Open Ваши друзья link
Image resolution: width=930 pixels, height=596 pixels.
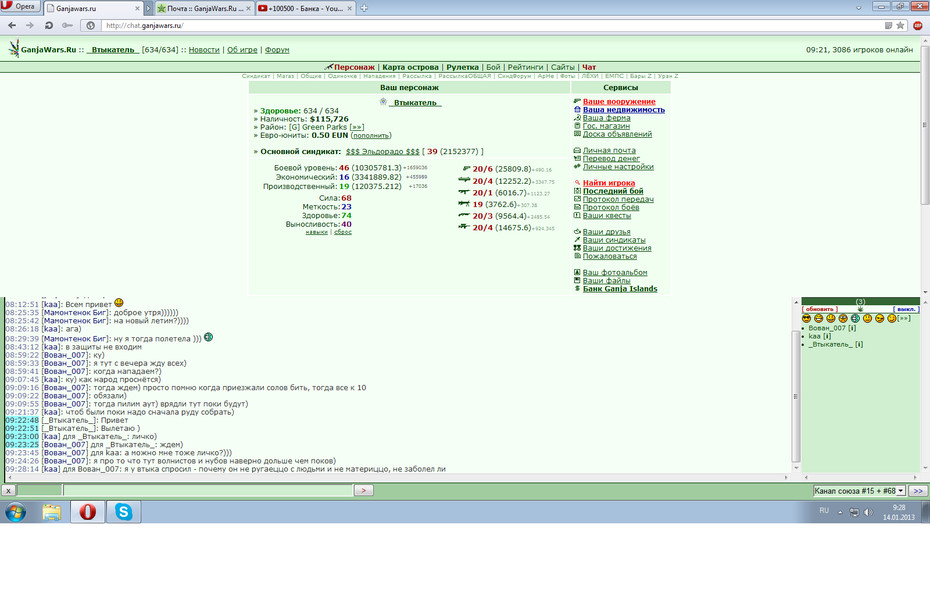(x=606, y=232)
